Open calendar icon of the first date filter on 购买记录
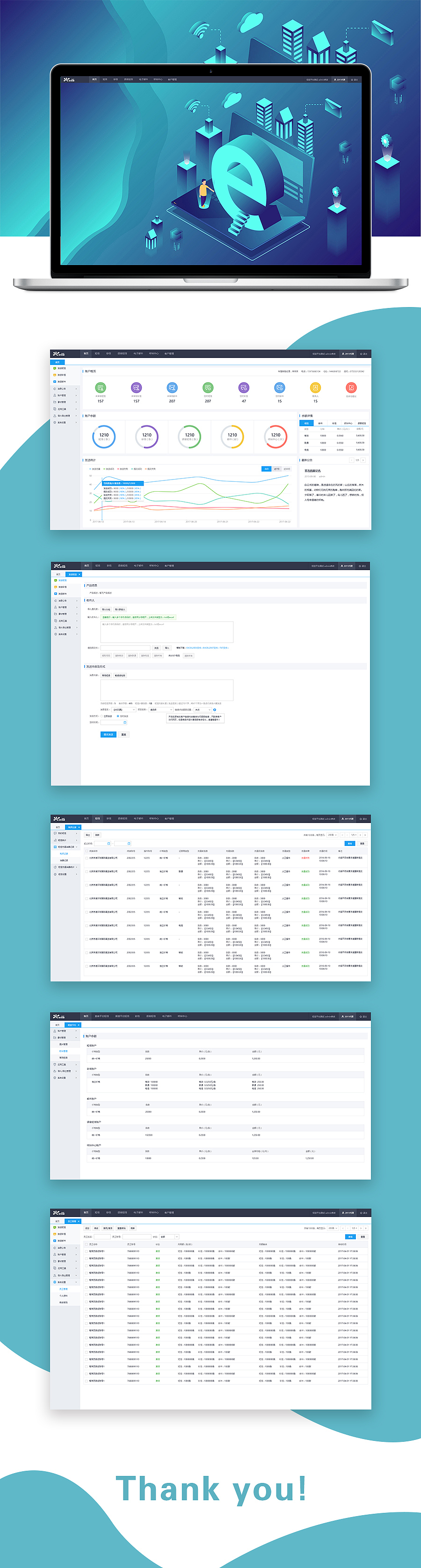 109,844
